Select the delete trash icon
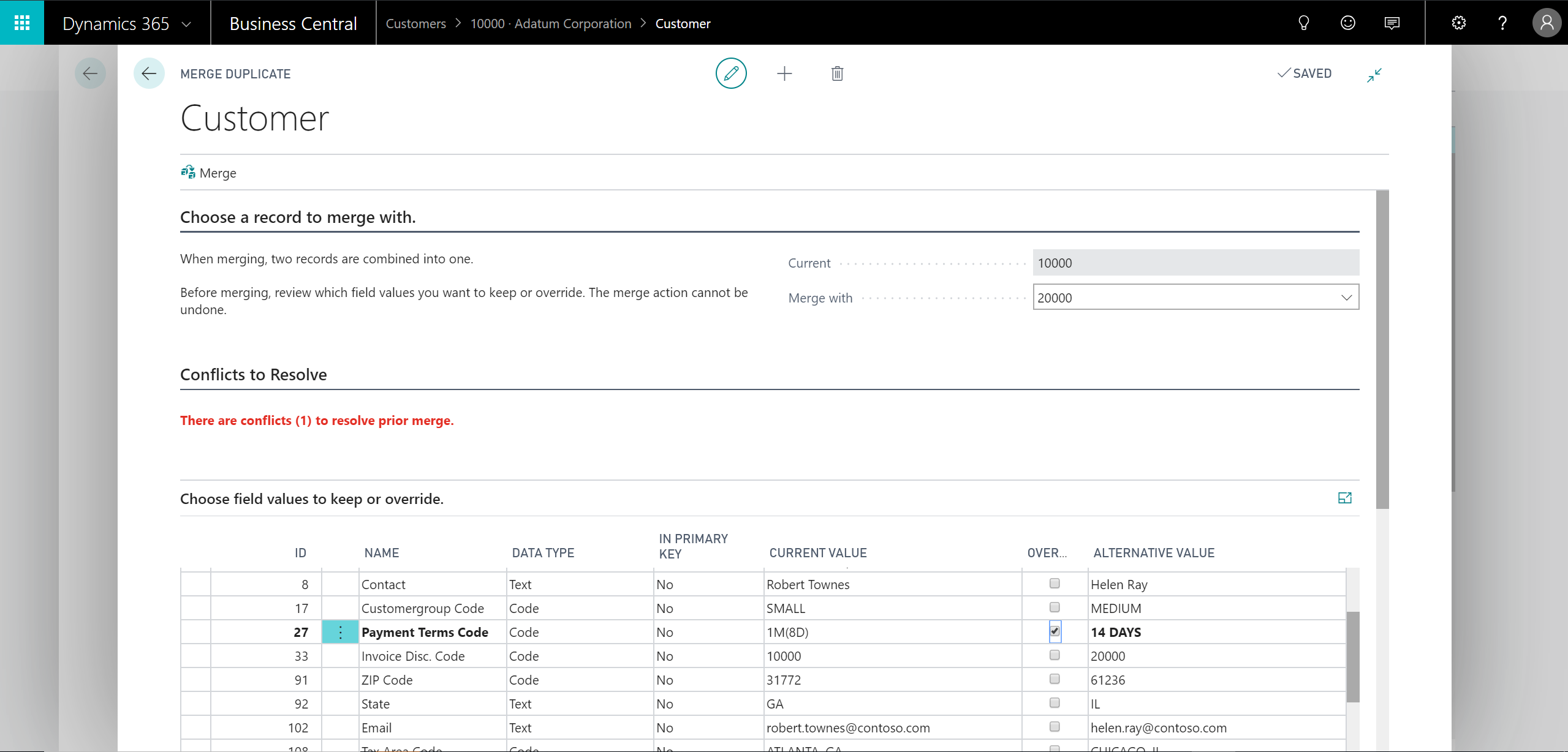Image resolution: width=1568 pixels, height=752 pixels. click(837, 73)
